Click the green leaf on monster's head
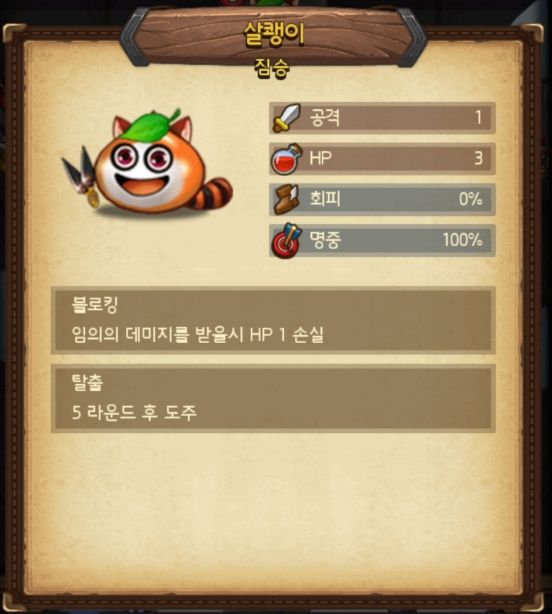 click(149, 125)
